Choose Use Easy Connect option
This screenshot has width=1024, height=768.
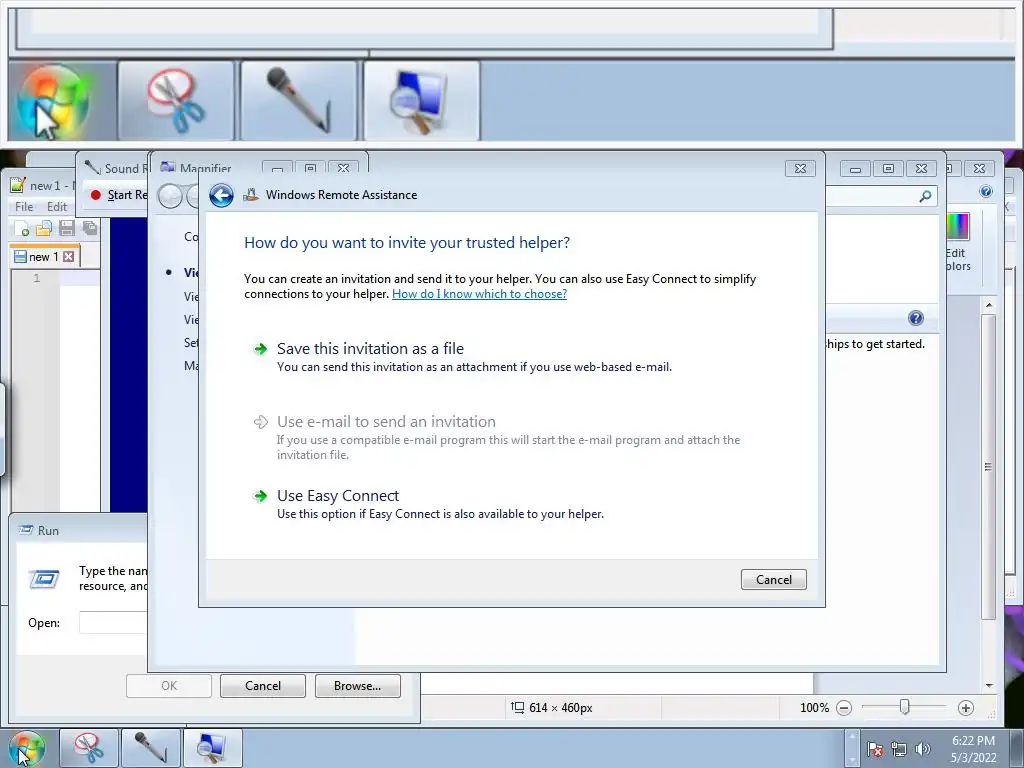pyautogui.click(x=338, y=496)
